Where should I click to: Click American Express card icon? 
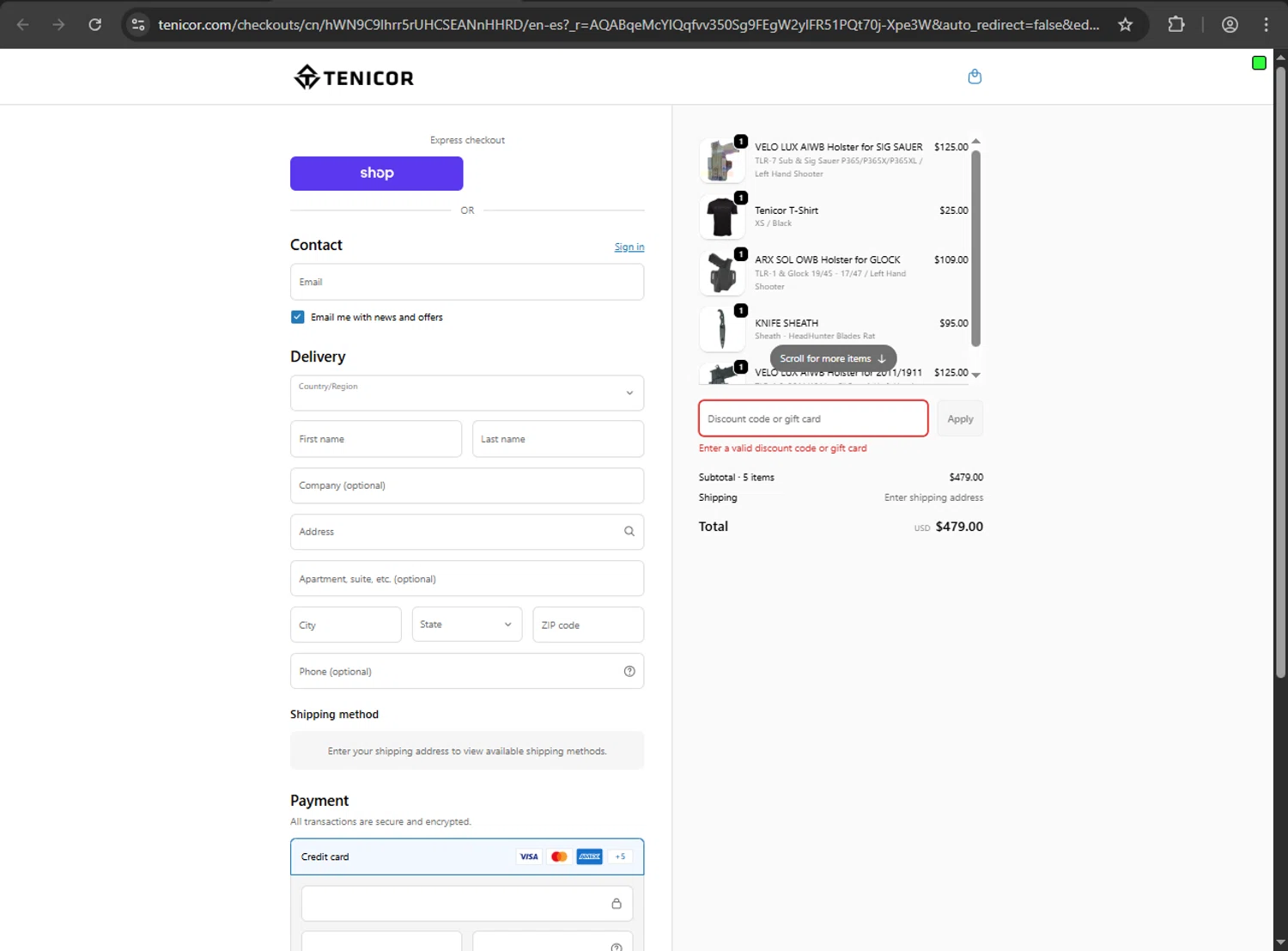click(589, 857)
